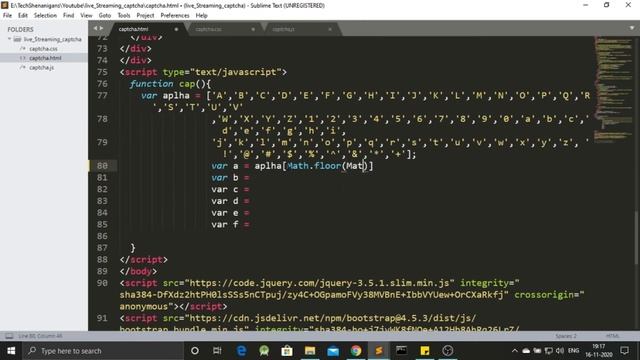The image size is (640, 360).
Task: Click the 'function' keyword on line 76
Action: tap(151, 84)
